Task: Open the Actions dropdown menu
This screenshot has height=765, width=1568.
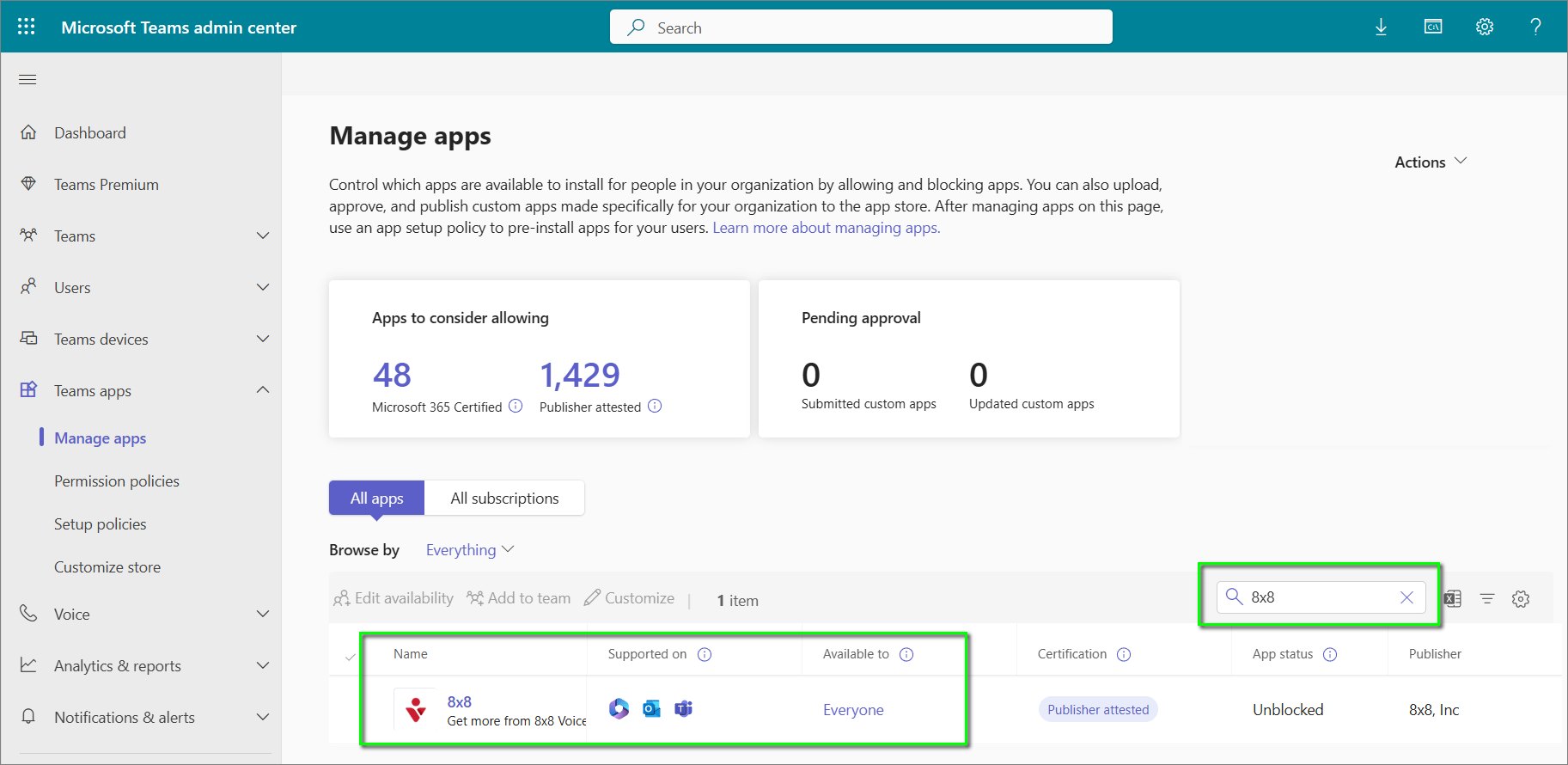Action: coord(1431,162)
